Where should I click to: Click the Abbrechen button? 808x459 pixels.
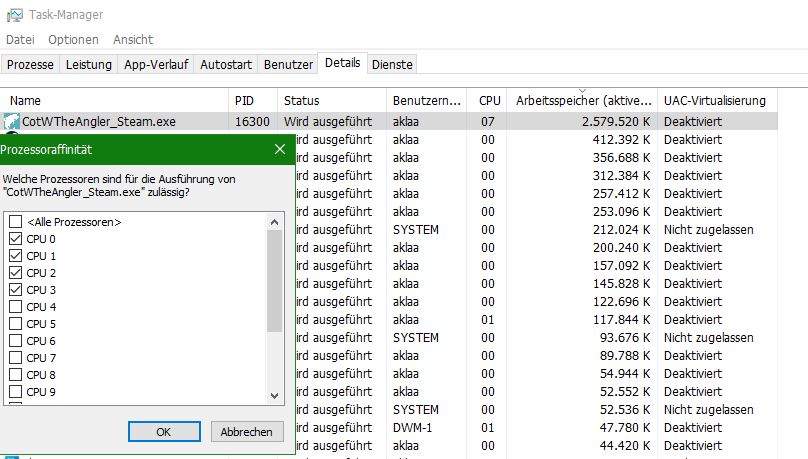click(x=247, y=432)
